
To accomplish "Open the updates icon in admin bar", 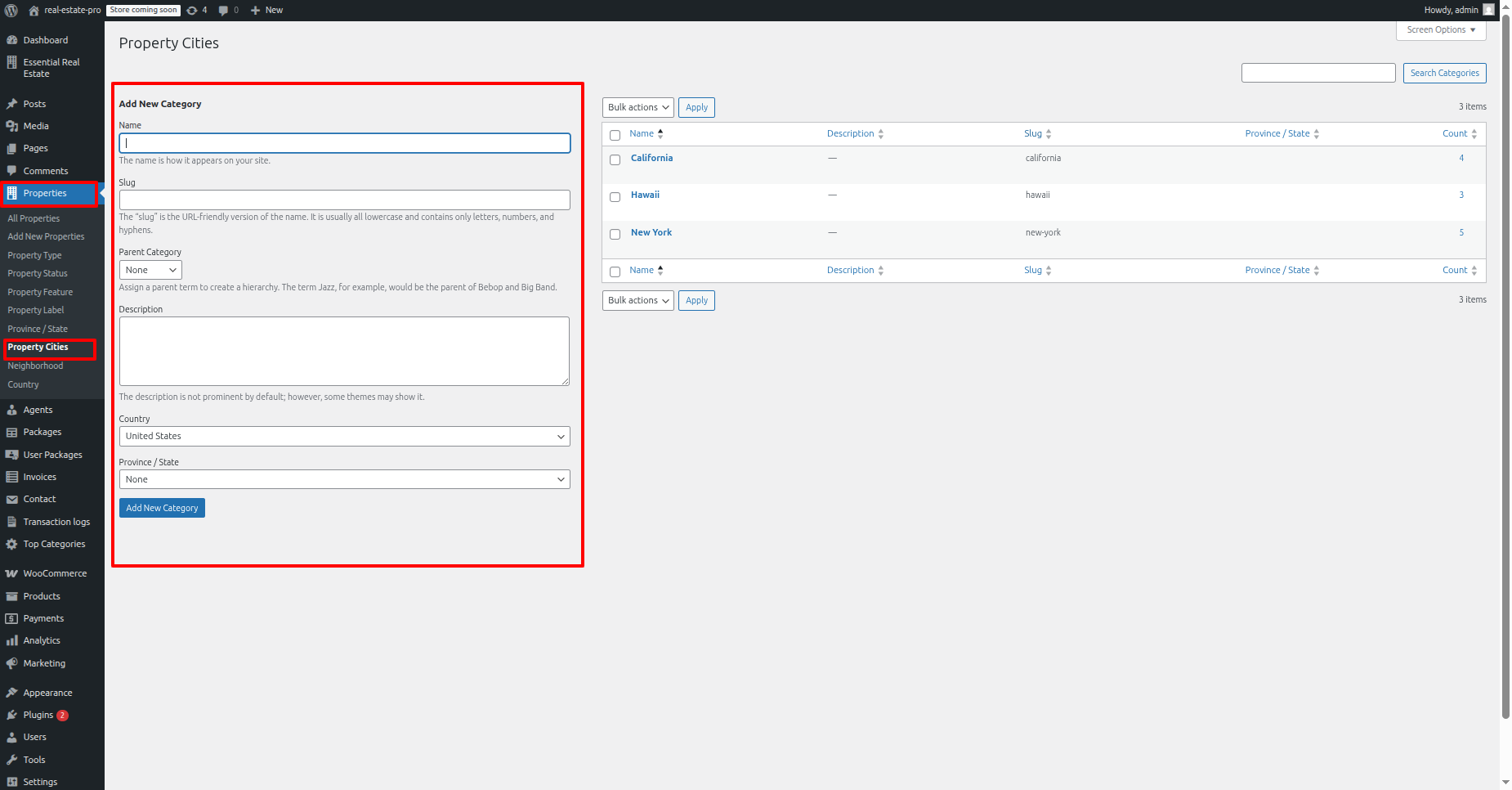I will tap(192, 11).
